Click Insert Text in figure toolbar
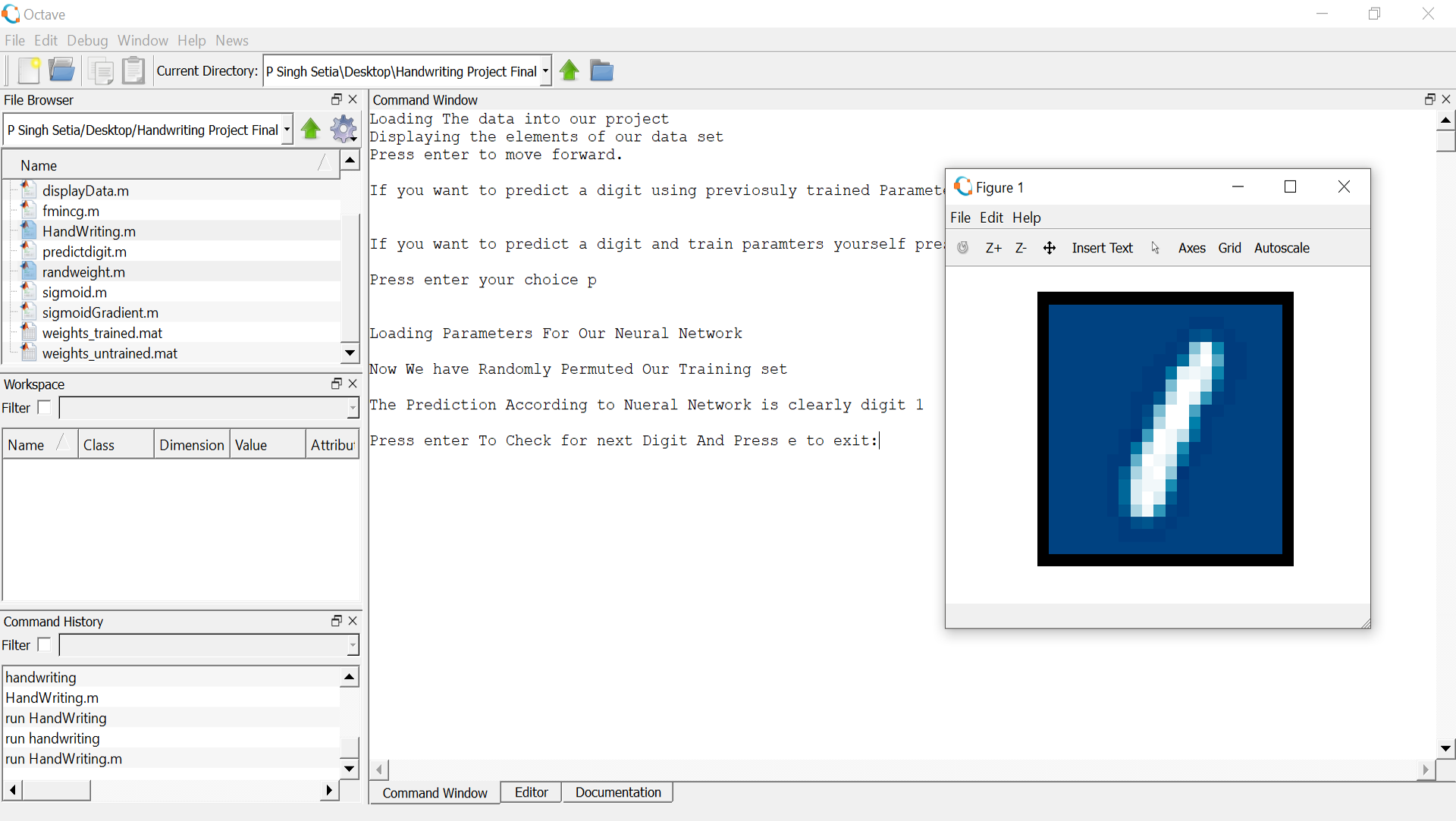The width and height of the screenshot is (1456, 821). [x=1102, y=248]
